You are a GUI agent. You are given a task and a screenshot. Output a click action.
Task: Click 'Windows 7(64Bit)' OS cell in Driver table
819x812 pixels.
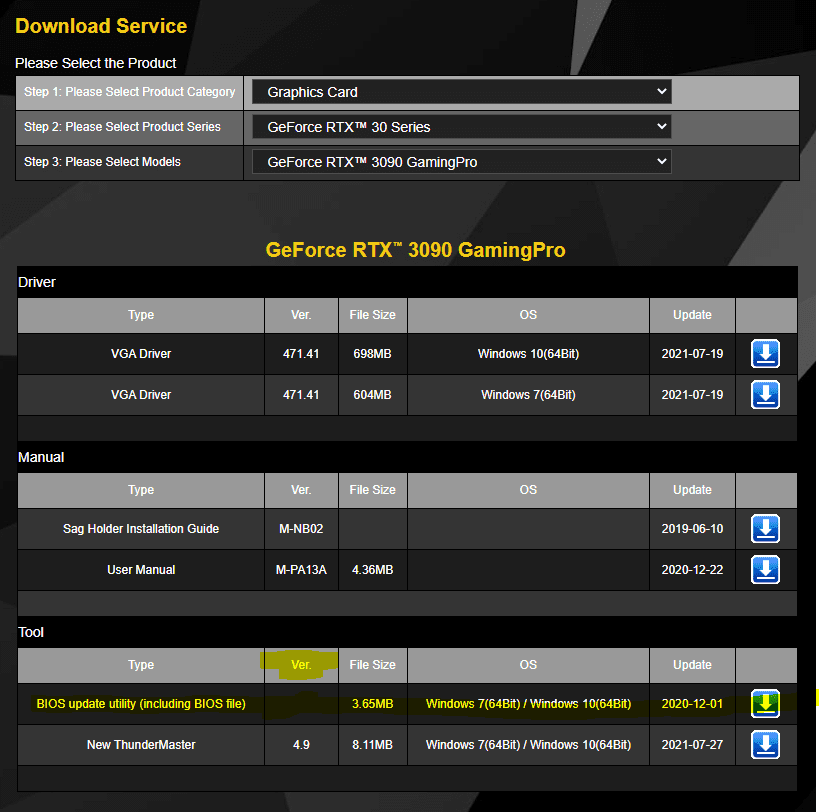tap(528, 395)
